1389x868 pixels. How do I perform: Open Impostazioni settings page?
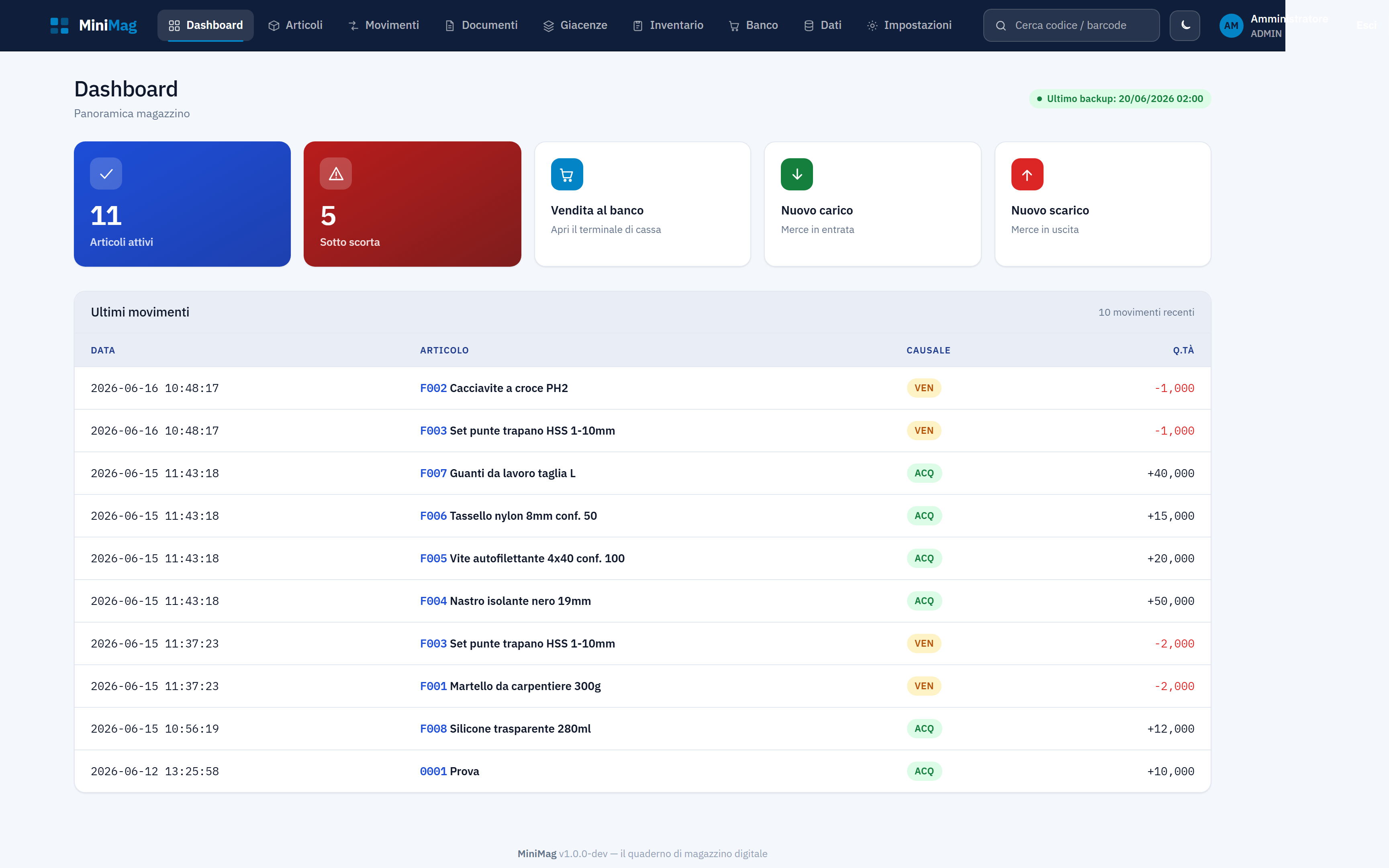[909, 25]
